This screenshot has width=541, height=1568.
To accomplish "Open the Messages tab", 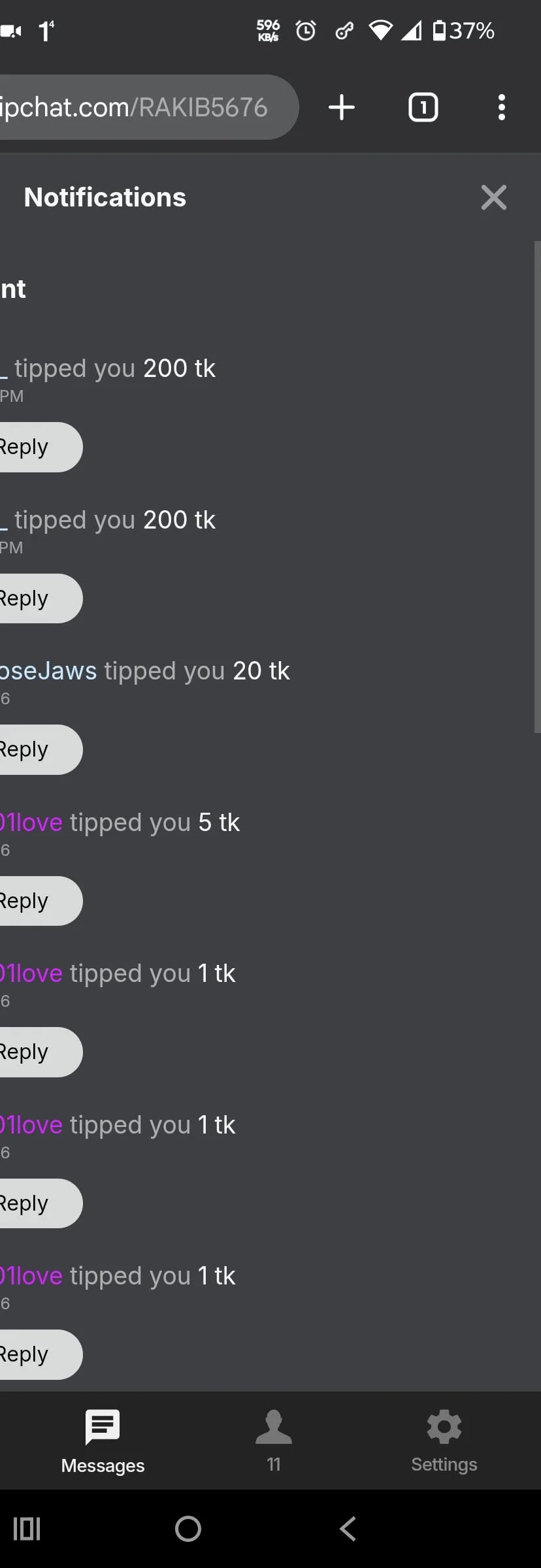I will [103, 1441].
